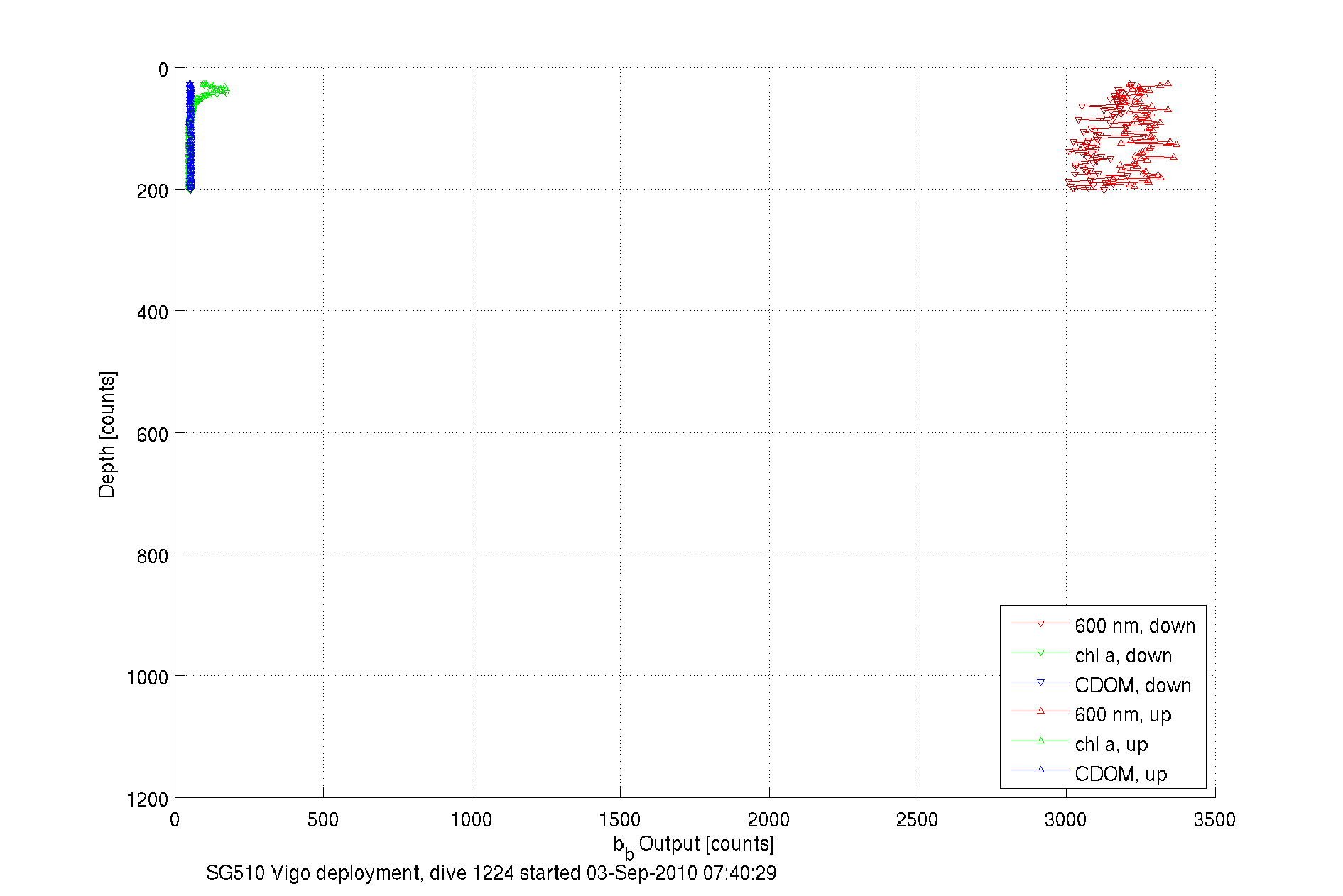This screenshot has height=896, width=1343.
Task: Click x-axis tick label 1500
Action: coord(620,820)
